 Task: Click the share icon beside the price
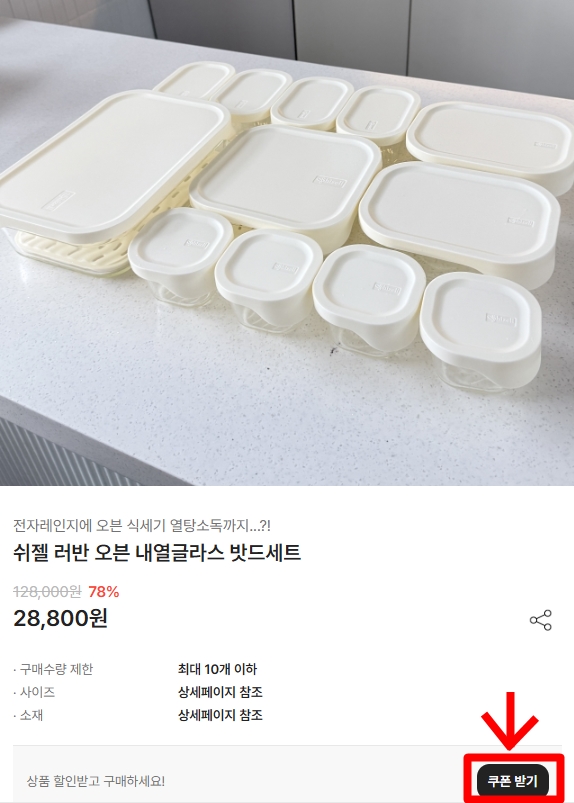(x=541, y=620)
